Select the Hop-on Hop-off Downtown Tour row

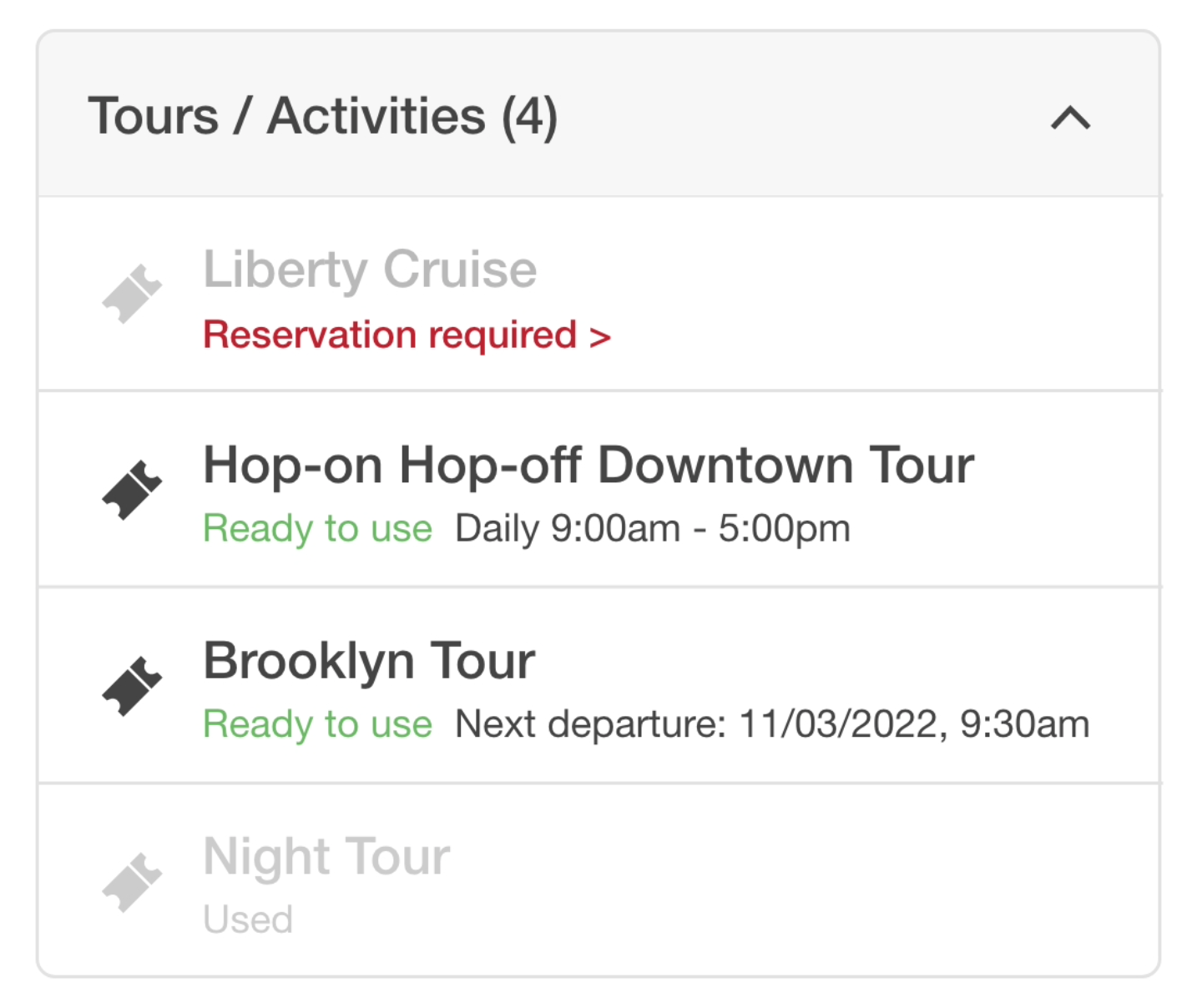click(599, 490)
